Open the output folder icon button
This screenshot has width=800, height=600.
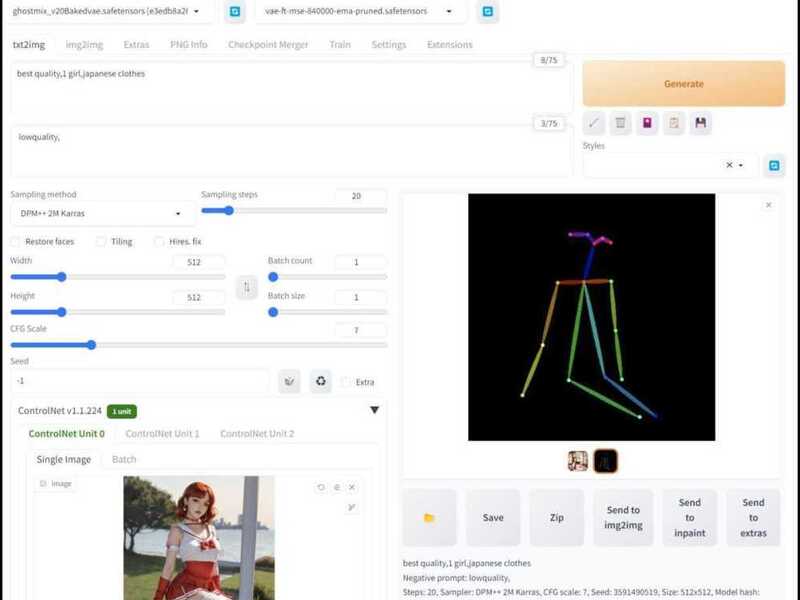pyautogui.click(x=429, y=517)
